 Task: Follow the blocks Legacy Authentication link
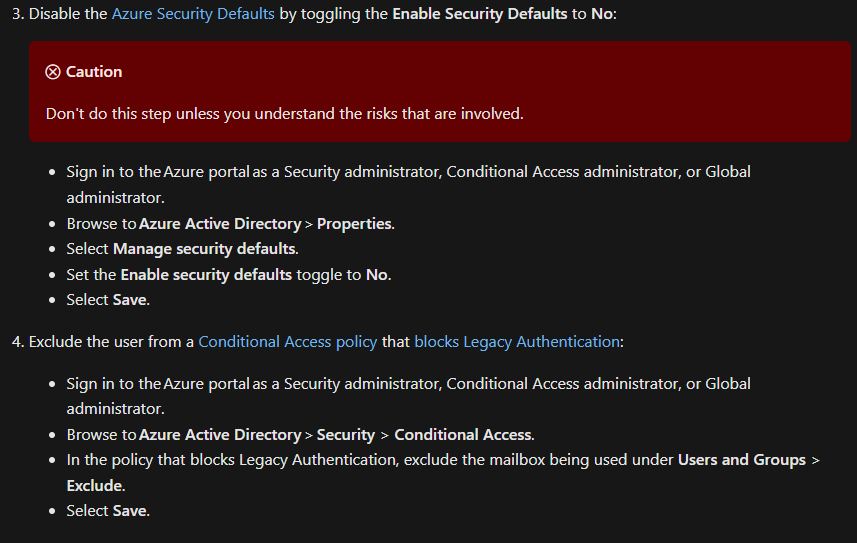click(517, 342)
